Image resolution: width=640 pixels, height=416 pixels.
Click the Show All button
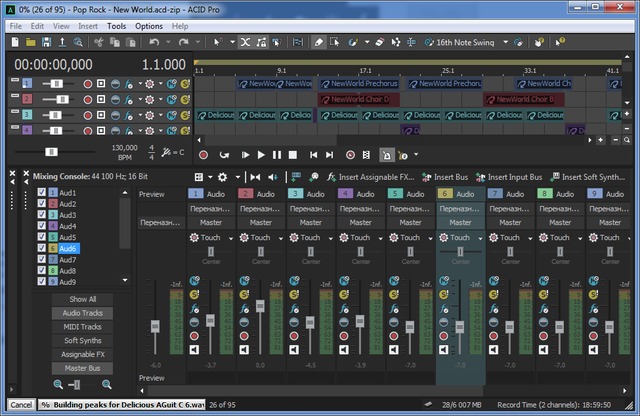[83, 299]
